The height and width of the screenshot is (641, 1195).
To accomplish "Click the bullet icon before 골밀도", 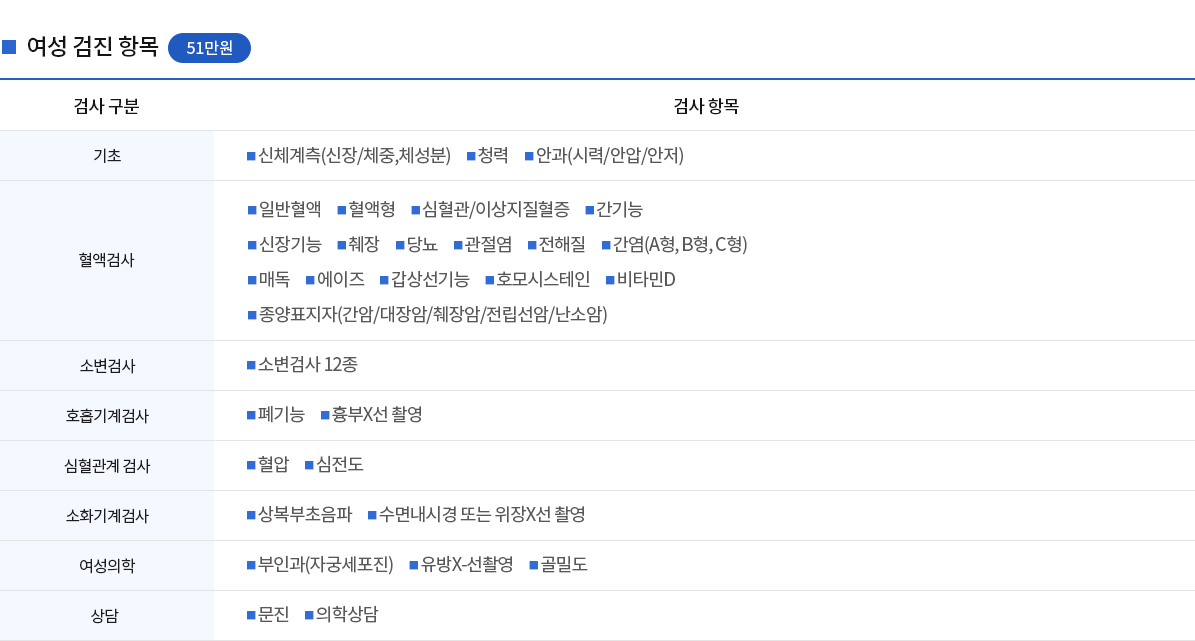I will pyautogui.click(x=533, y=566).
